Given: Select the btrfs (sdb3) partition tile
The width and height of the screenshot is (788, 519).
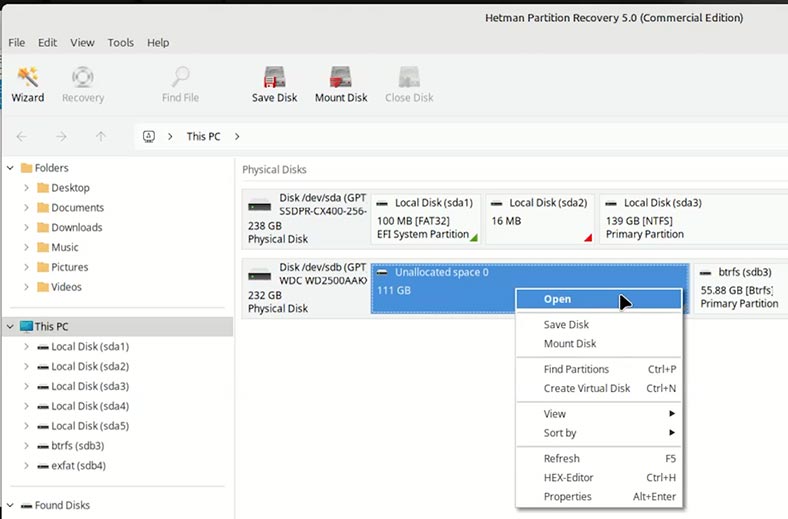Looking at the screenshot, I should (x=741, y=288).
